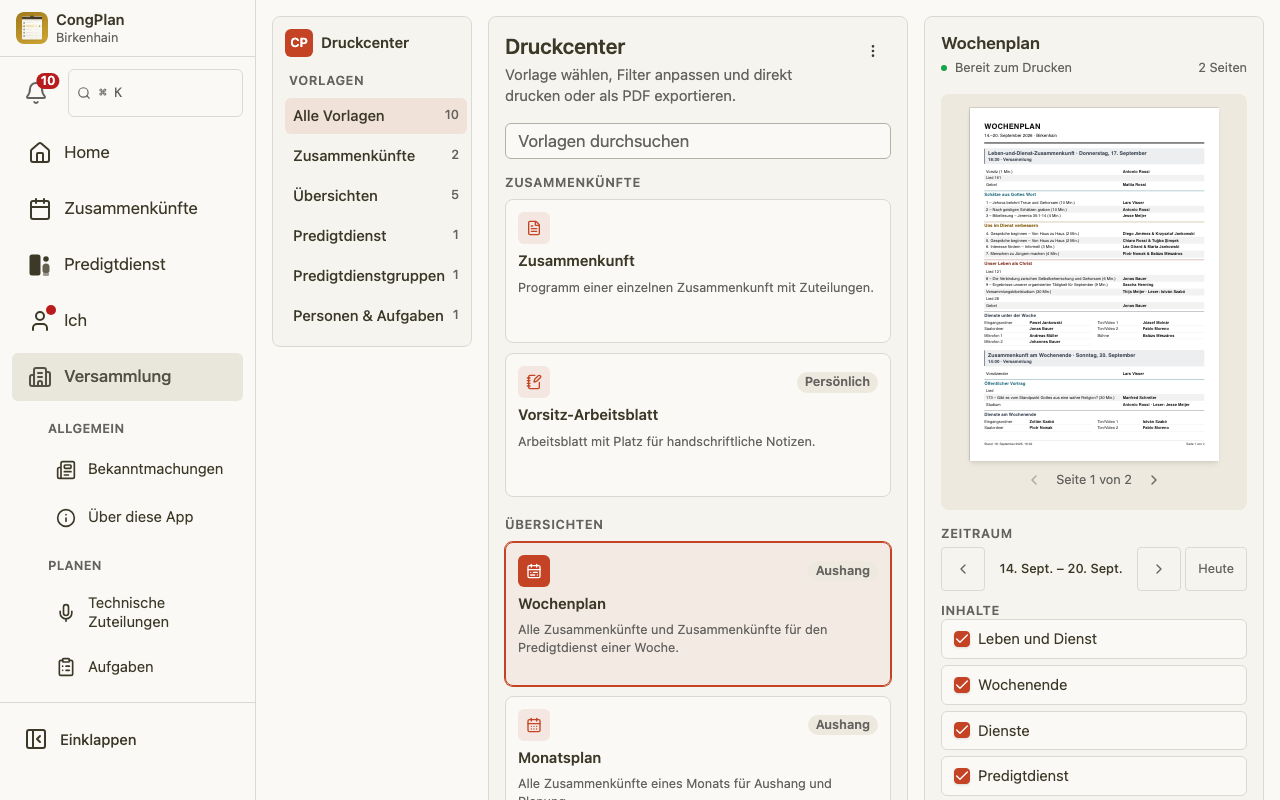Image resolution: width=1280 pixels, height=800 pixels.
Task: Click the 'Bereit zum Drucken' status text
Action: click(x=1013, y=68)
